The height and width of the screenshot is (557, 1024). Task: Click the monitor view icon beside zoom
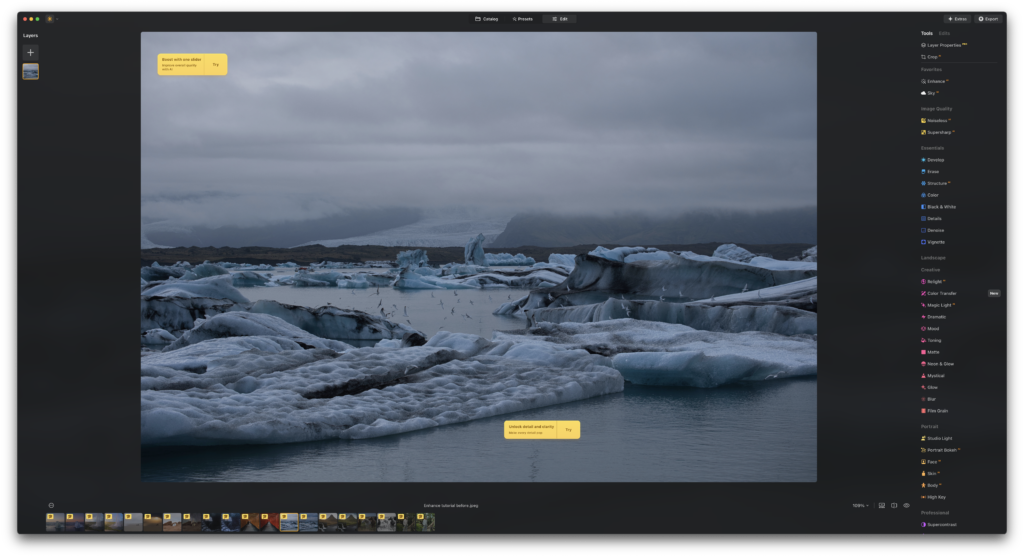[x=882, y=505]
